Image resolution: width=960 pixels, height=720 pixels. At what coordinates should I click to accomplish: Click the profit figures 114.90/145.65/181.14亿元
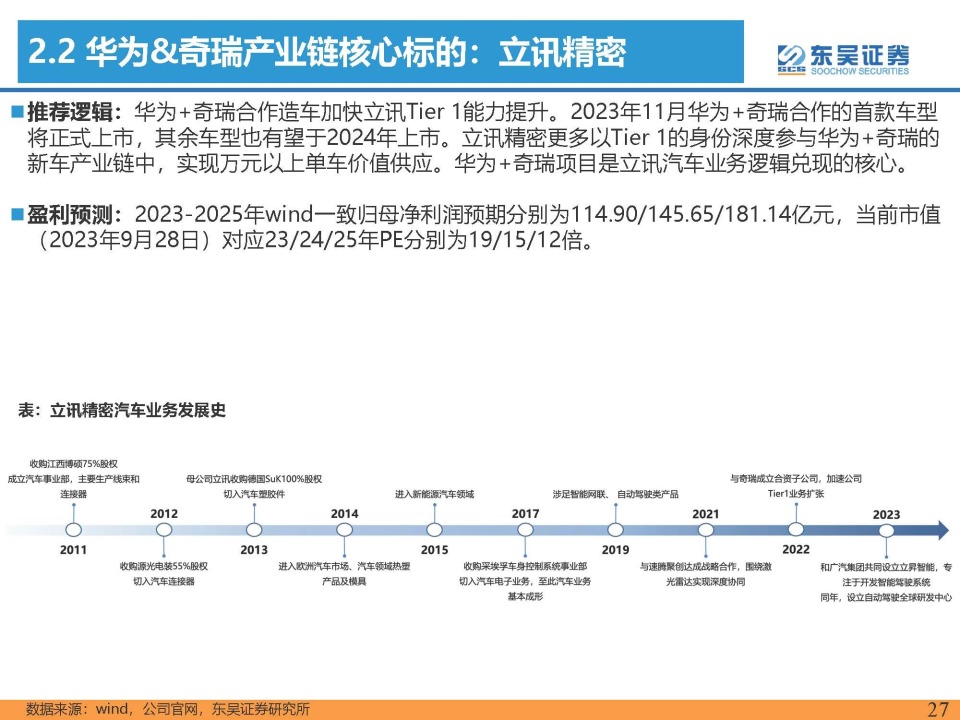click(x=702, y=215)
